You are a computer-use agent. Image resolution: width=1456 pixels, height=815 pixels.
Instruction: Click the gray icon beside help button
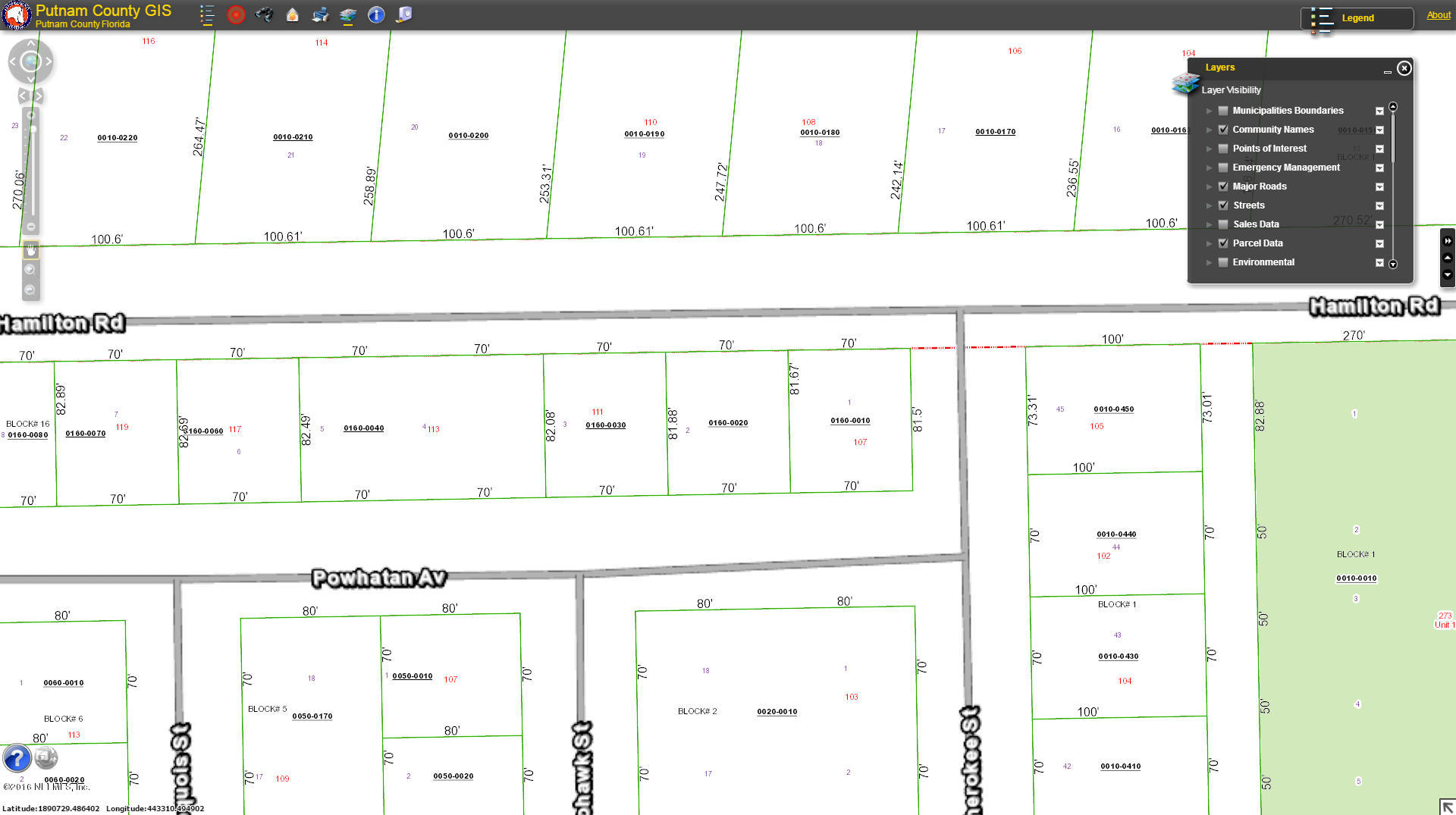coord(46,757)
